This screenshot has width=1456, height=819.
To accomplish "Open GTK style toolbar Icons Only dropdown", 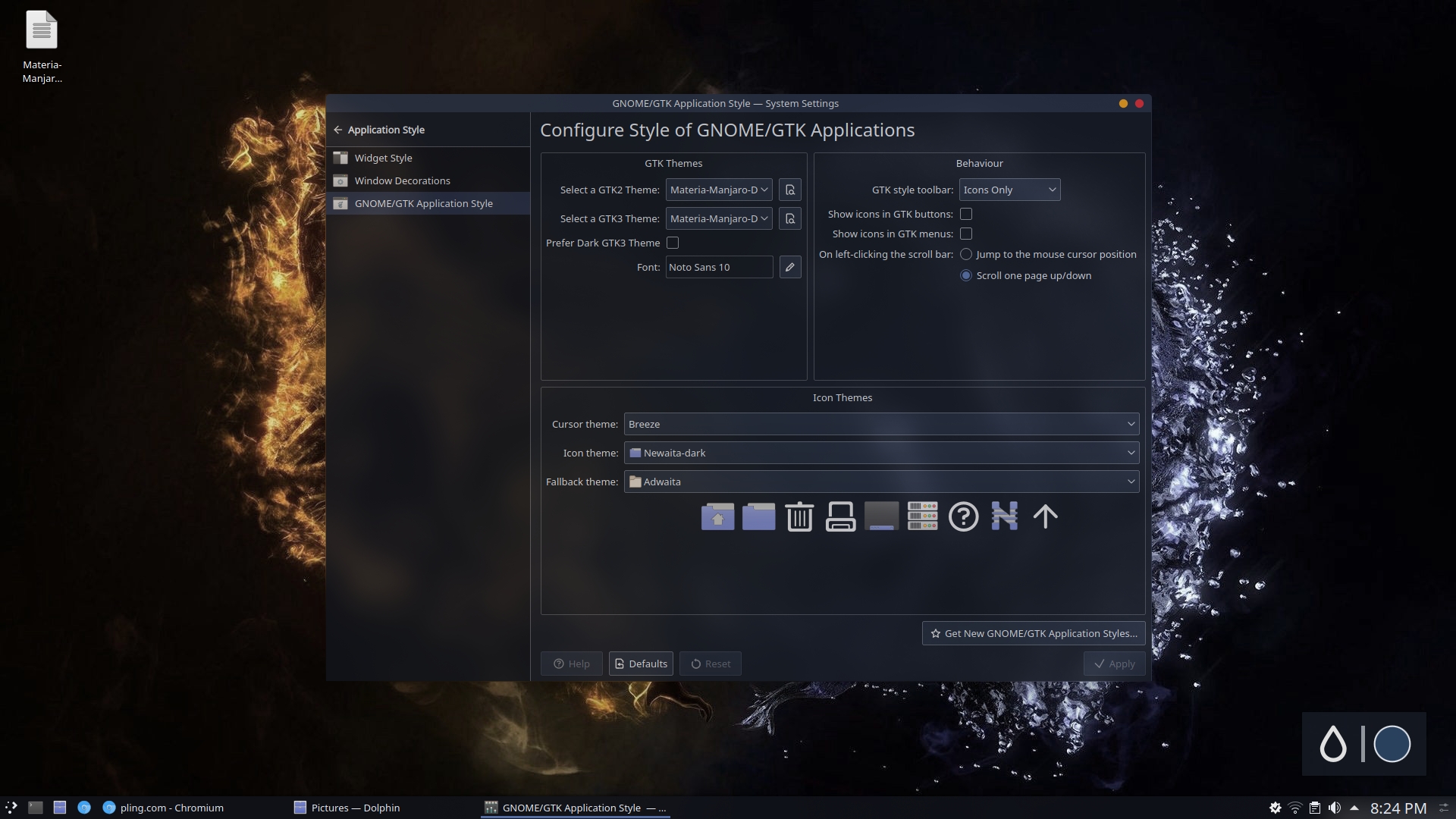I will [x=1009, y=190].
